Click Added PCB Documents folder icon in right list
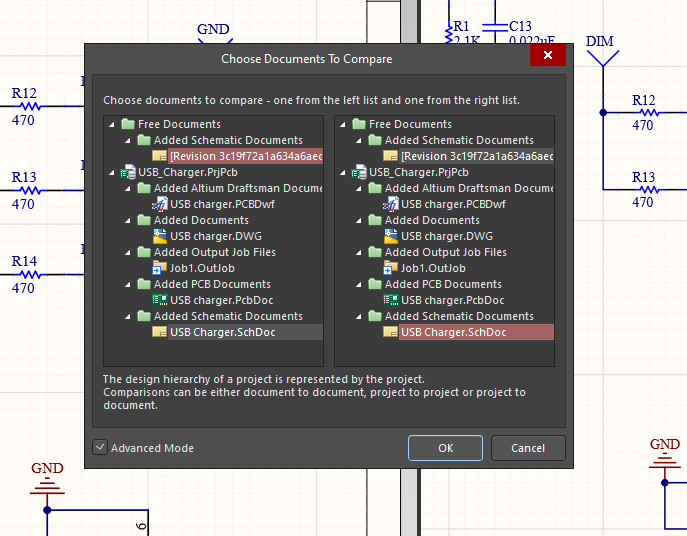687x536 pixels. [375, 284]
